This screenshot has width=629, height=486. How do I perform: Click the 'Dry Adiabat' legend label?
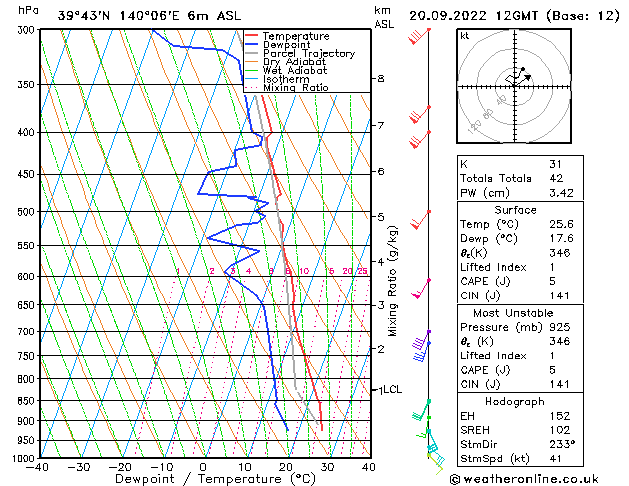tap(294, 62)
